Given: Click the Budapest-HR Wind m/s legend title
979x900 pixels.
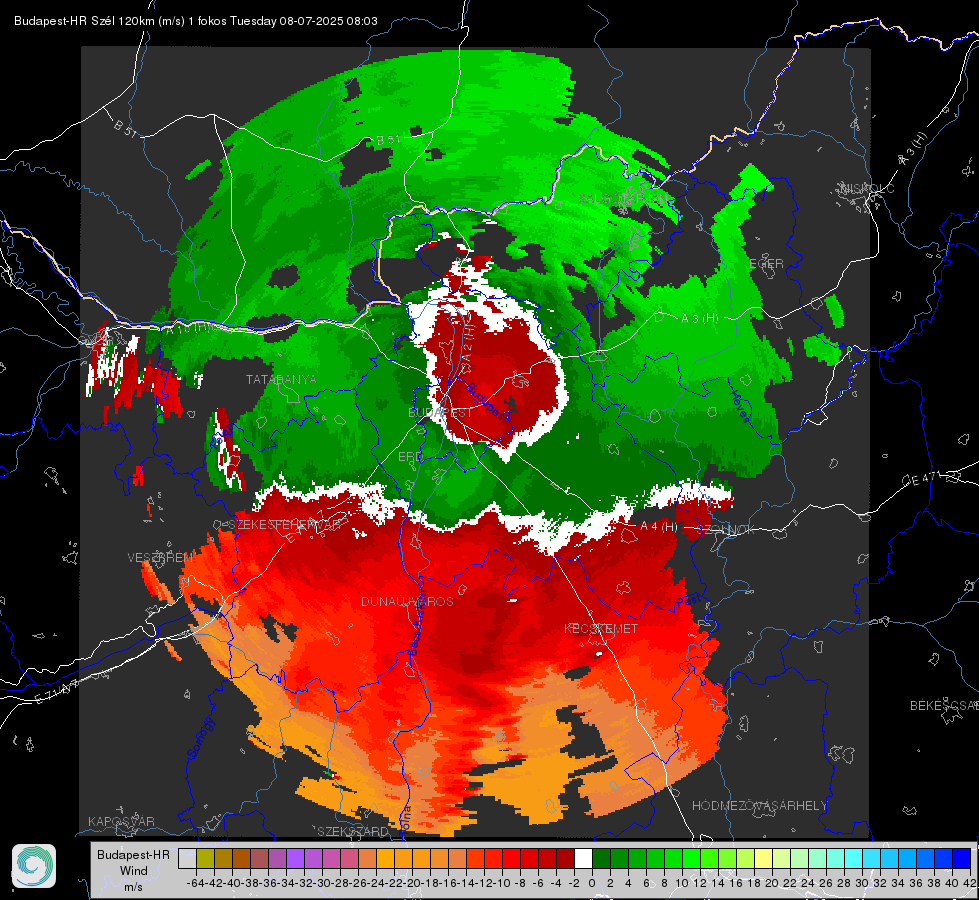Looking at the screenshot, I should pyautogui.click(x=133, y=871).
